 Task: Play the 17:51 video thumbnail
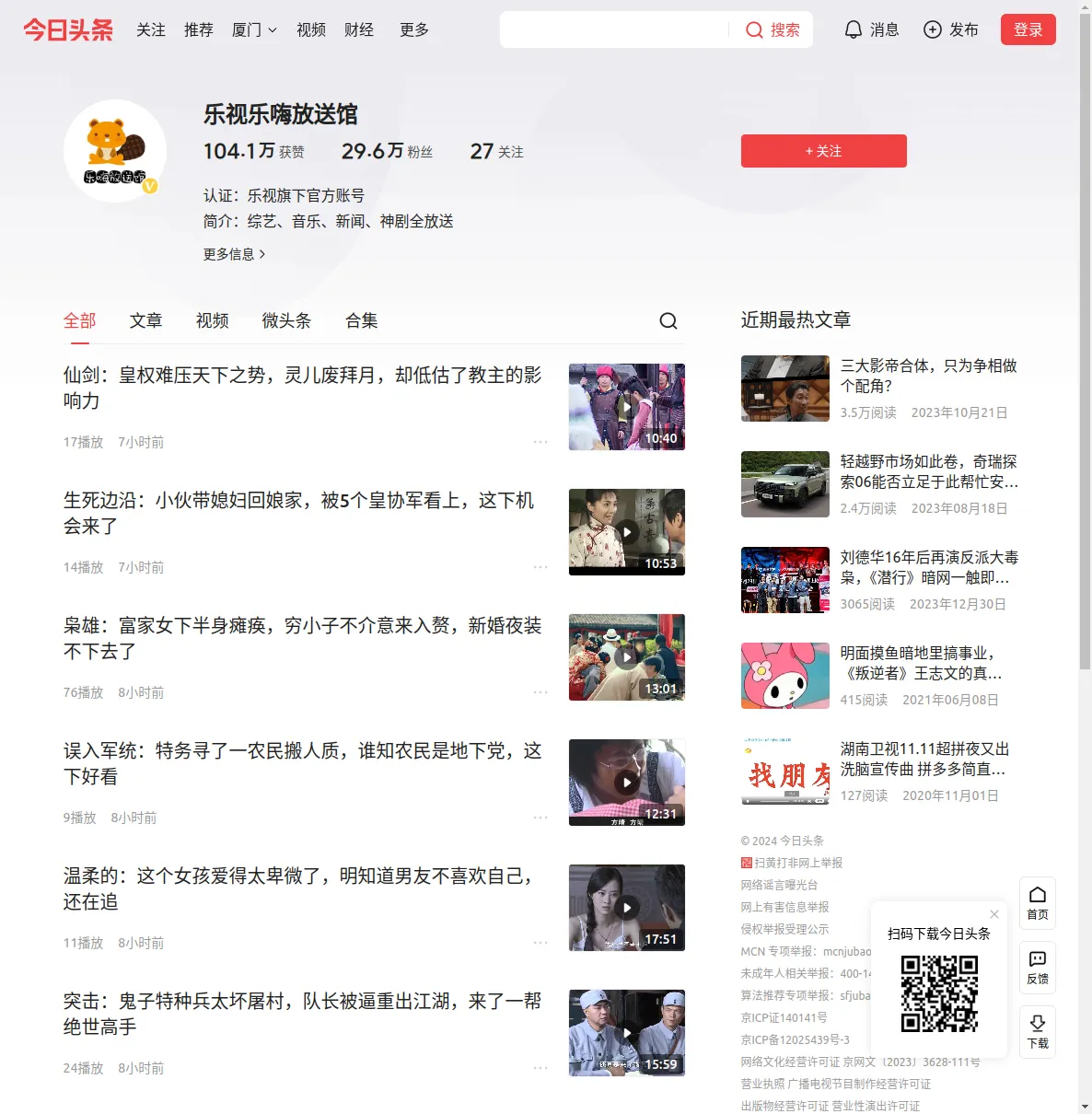tap(627, 908)
